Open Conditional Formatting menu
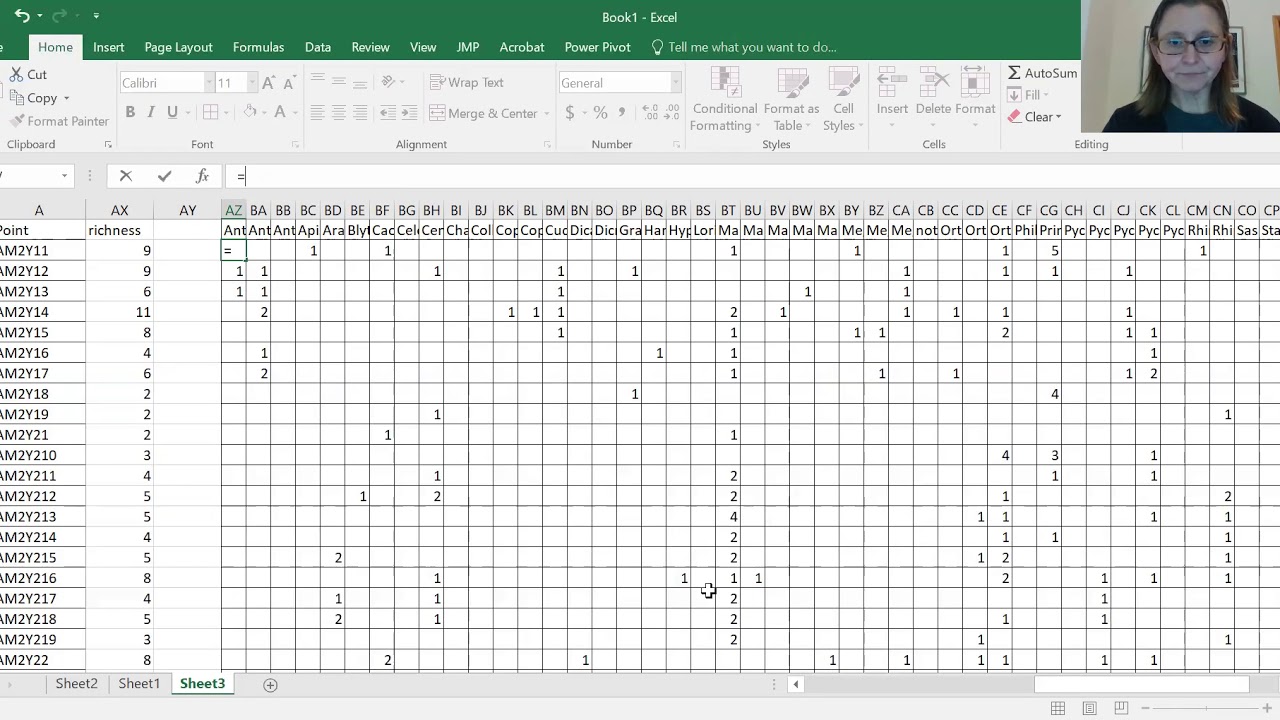The image size is (1280, 720). [x=725, y=100]
